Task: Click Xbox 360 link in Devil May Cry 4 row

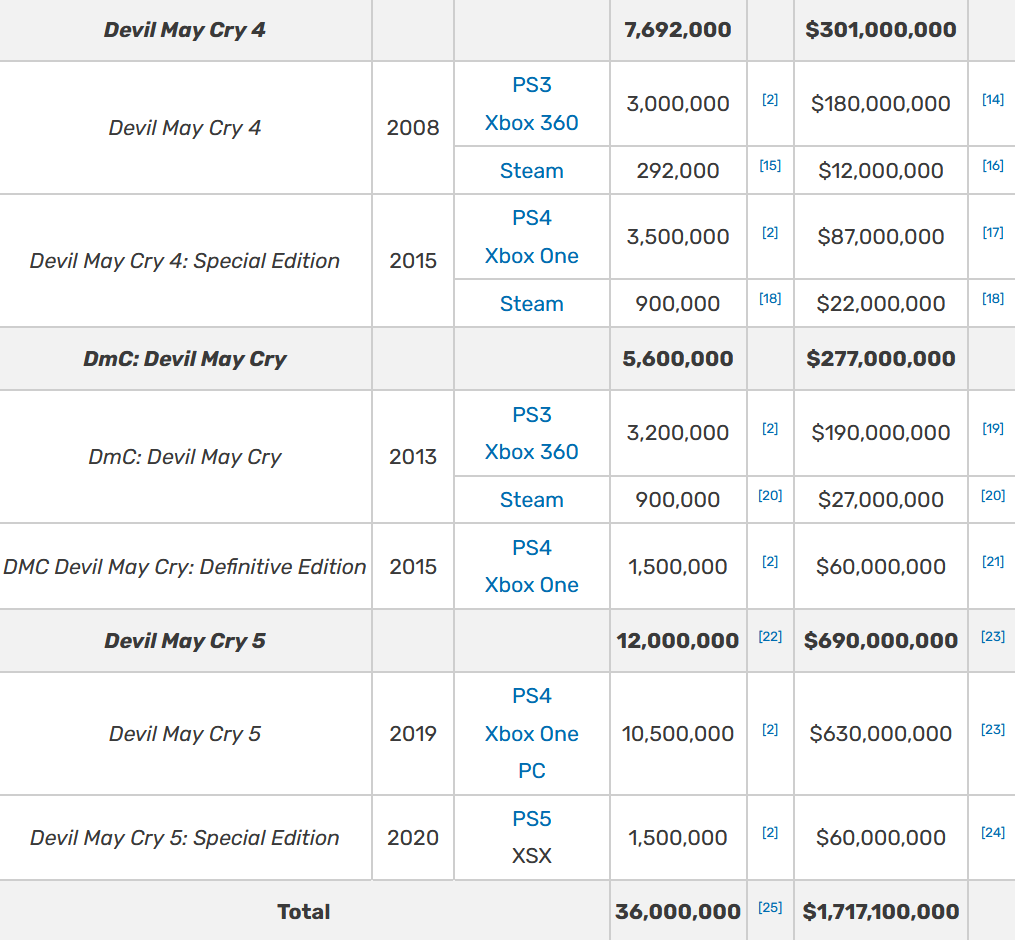Action: [x=531, y=123]
